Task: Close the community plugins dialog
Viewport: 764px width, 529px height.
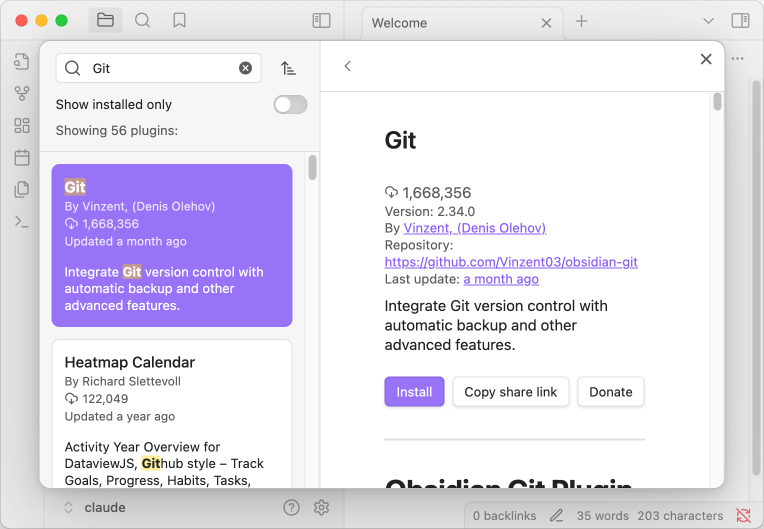Action: coord(706,59)
